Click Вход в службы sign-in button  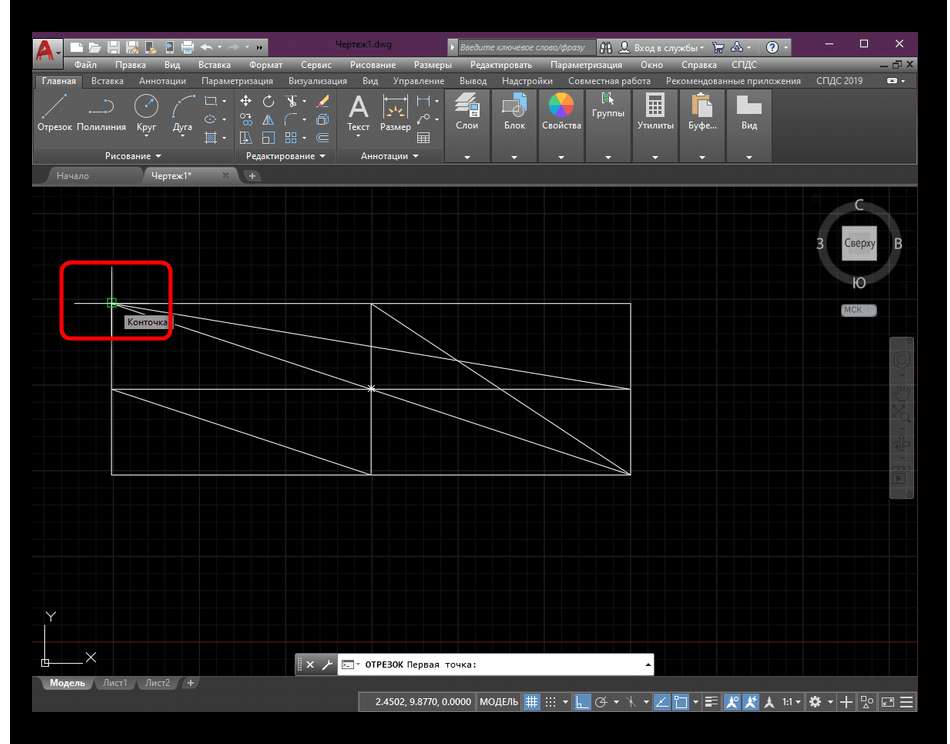tap(662, 47)
